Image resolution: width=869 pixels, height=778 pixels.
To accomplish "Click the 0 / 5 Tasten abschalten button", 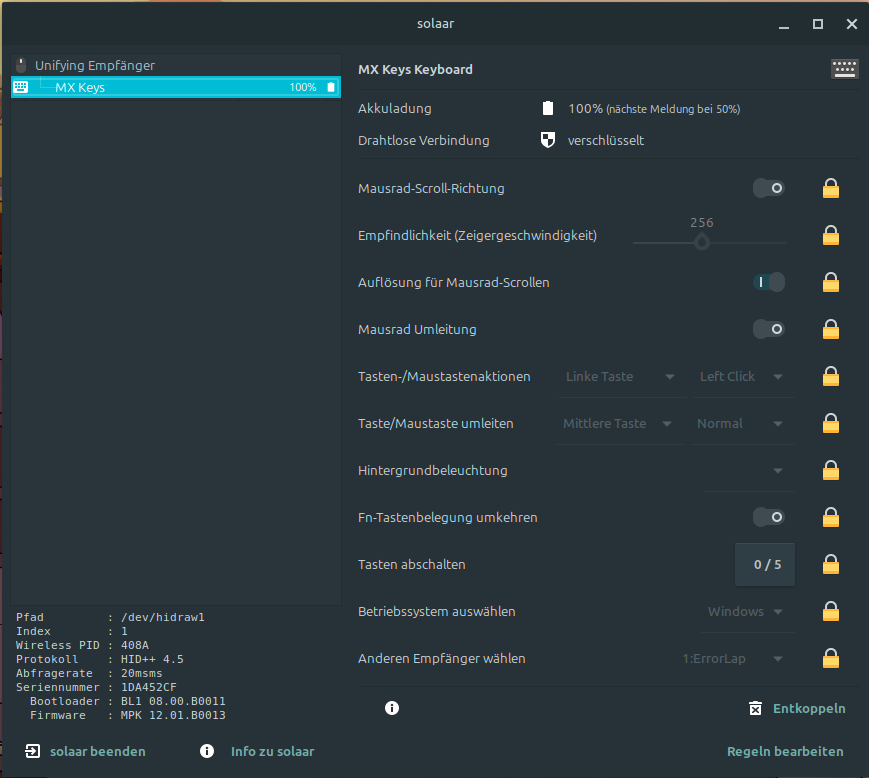I will (765, 565).
